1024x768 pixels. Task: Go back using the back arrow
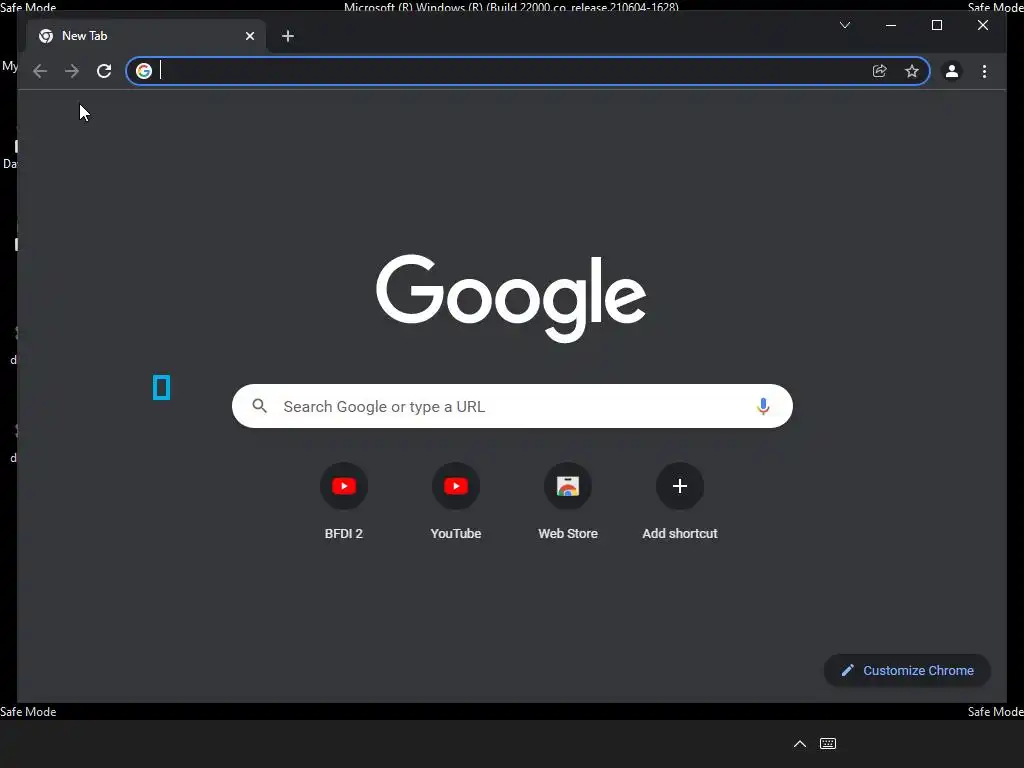pos(40,71)
